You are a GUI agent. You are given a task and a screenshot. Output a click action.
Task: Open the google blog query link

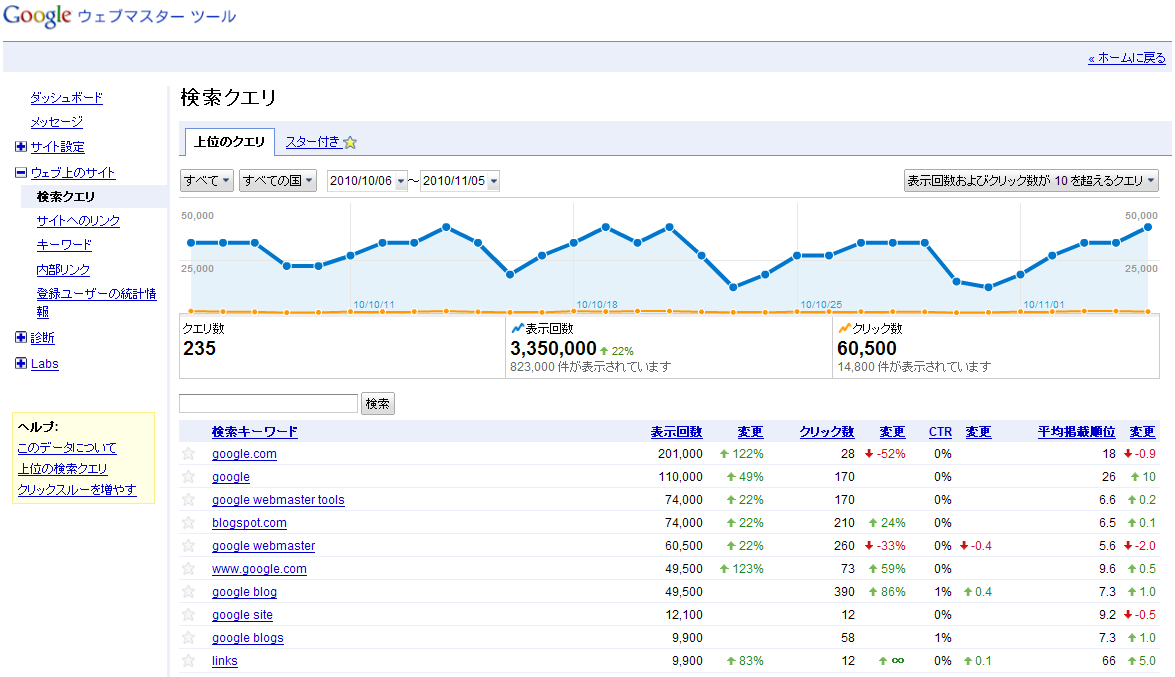tap(244, 592)
